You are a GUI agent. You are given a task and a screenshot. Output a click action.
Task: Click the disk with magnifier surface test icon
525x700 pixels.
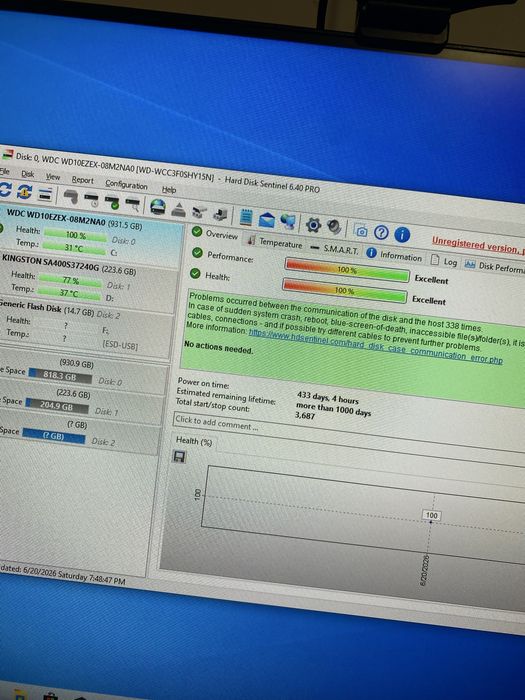coord(133,204)
